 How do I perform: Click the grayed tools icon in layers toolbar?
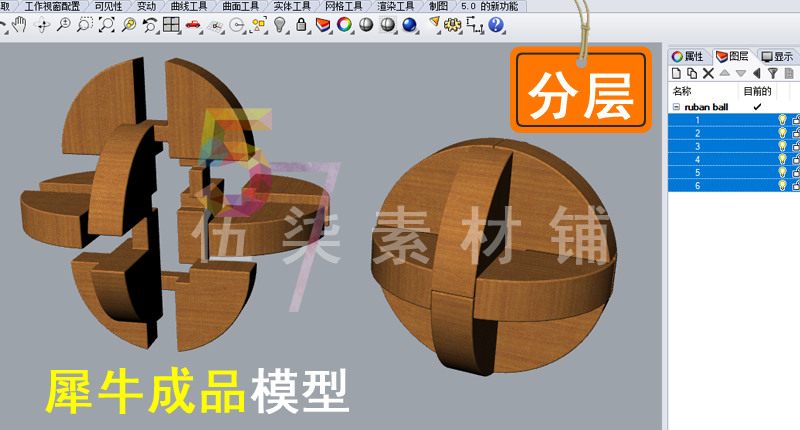pos(789,73)
